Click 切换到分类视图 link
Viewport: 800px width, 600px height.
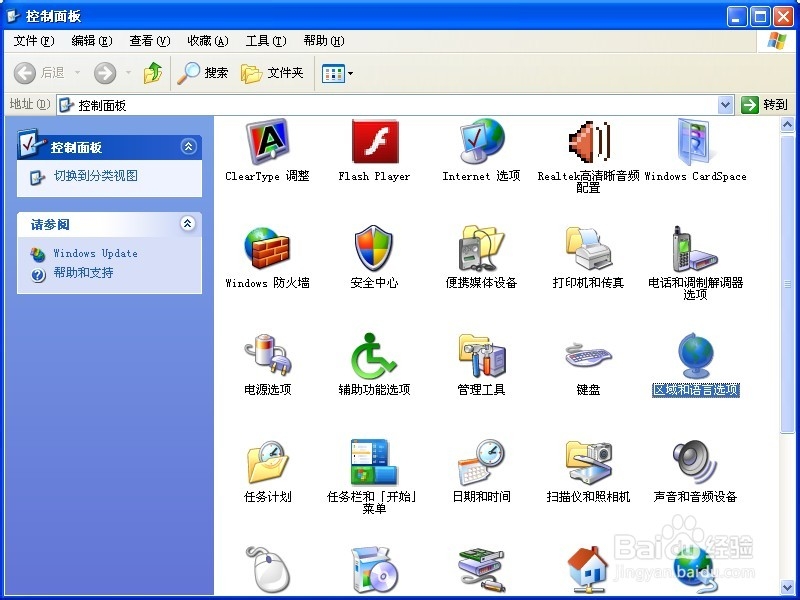click(95, 176)
